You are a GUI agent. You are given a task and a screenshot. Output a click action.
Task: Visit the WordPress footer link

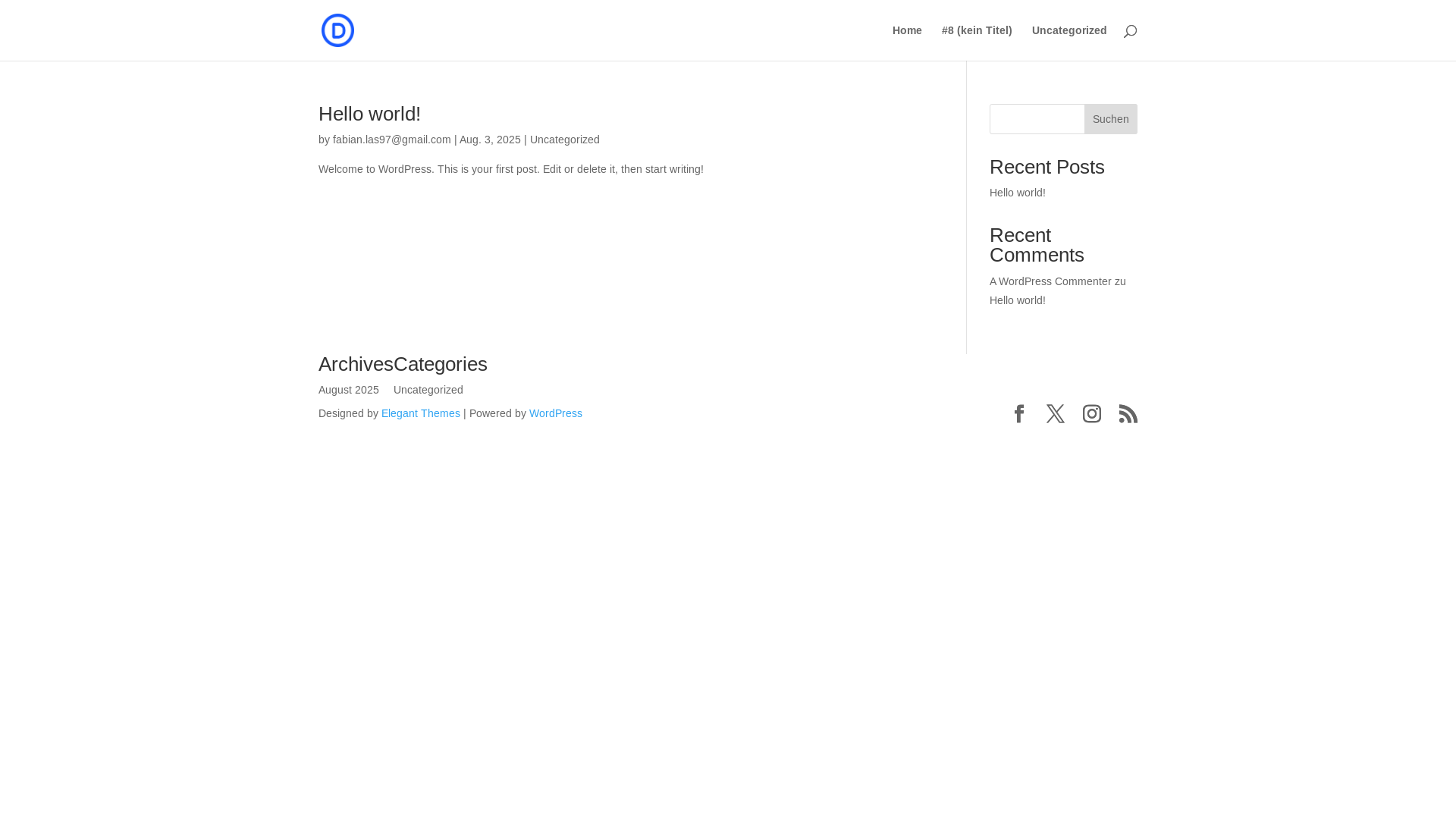click(556, 413)
